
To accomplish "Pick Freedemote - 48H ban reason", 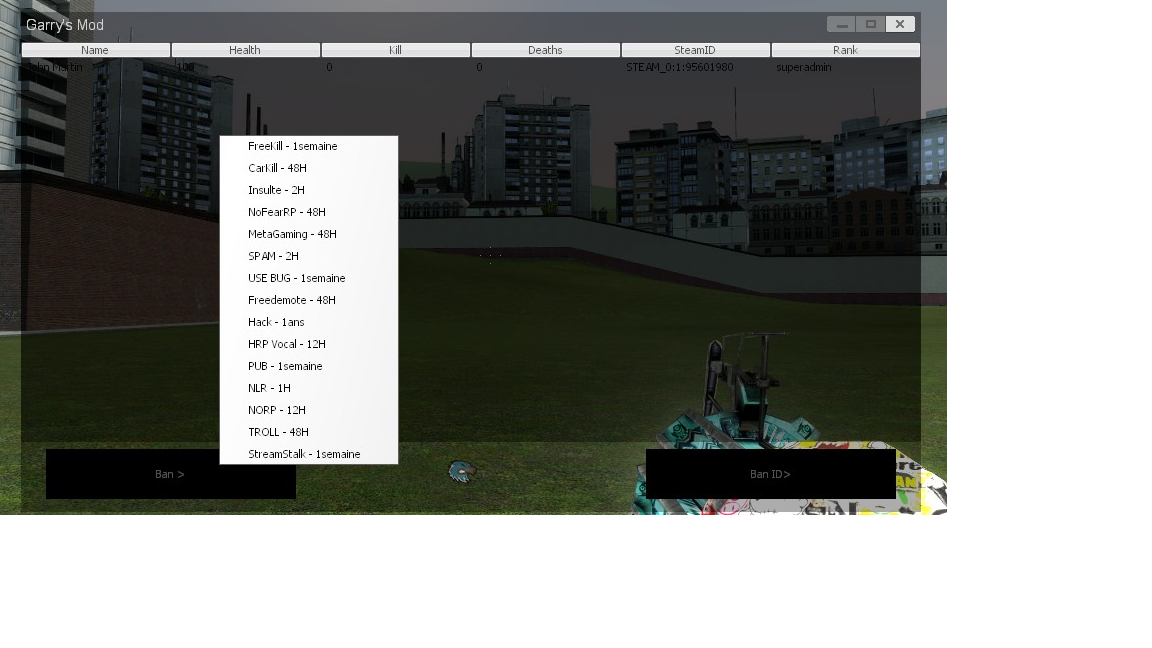I will click(x=309, y=300).
